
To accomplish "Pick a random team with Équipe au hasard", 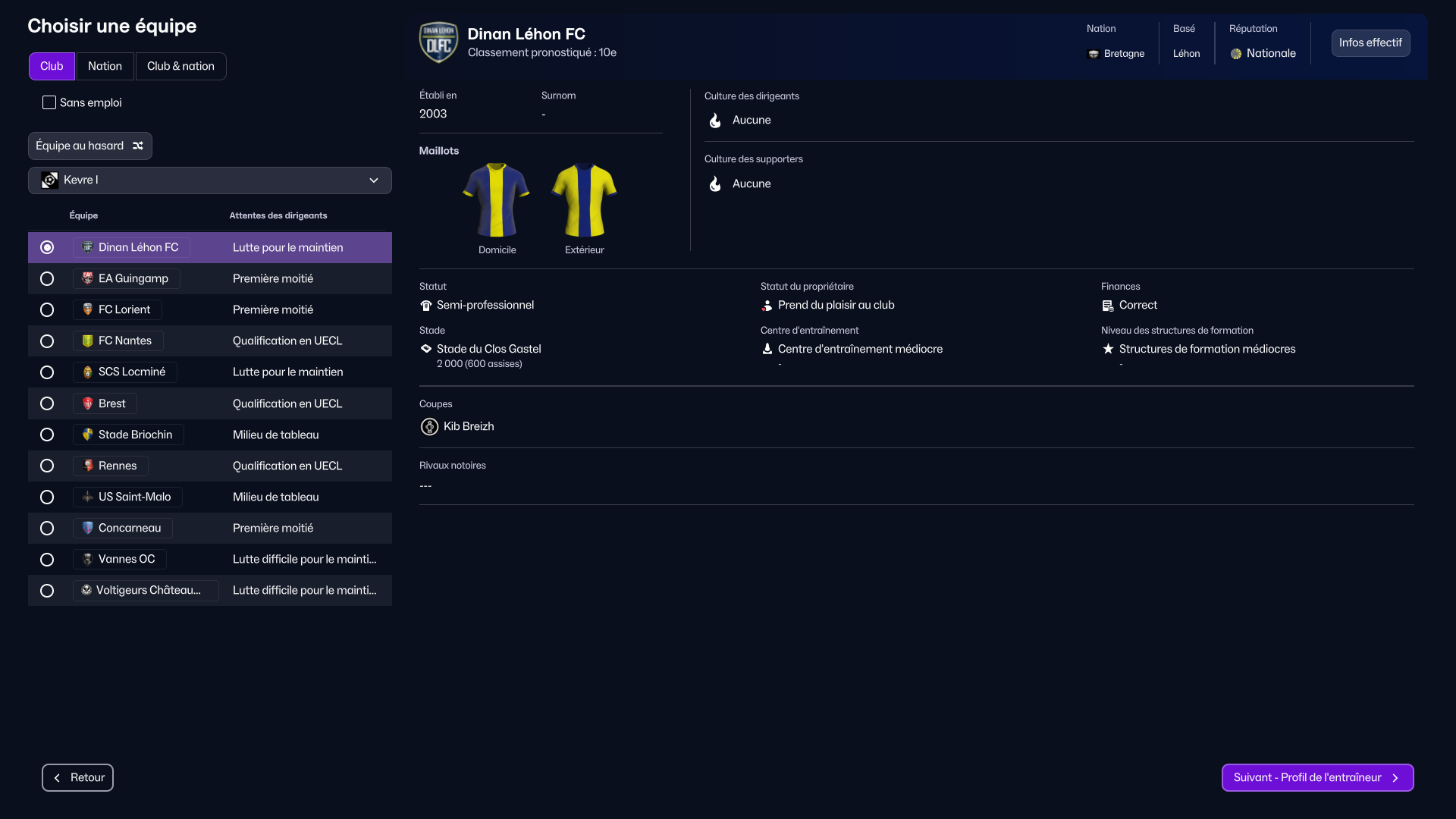I will (x=90, y=146).
